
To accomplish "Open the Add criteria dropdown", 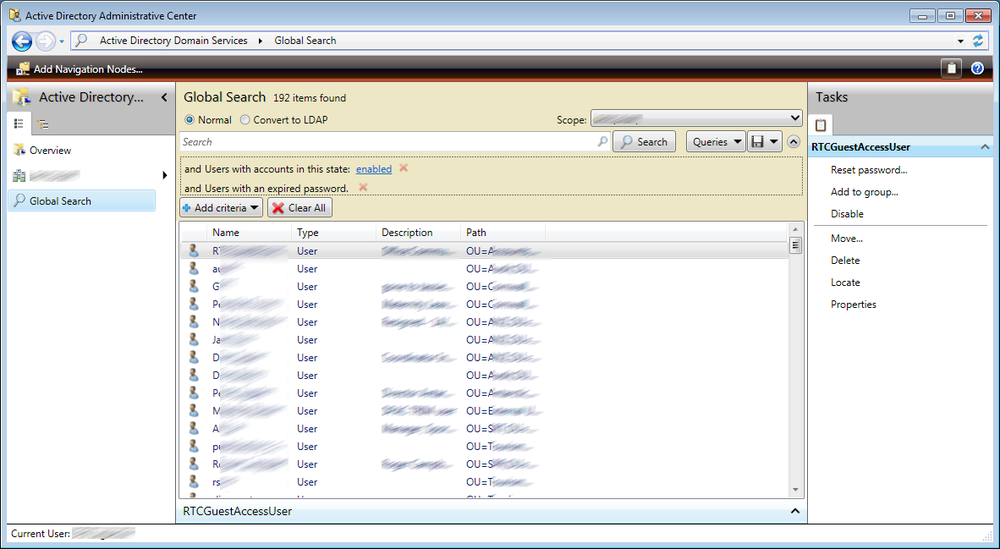I will coord(221,208).
